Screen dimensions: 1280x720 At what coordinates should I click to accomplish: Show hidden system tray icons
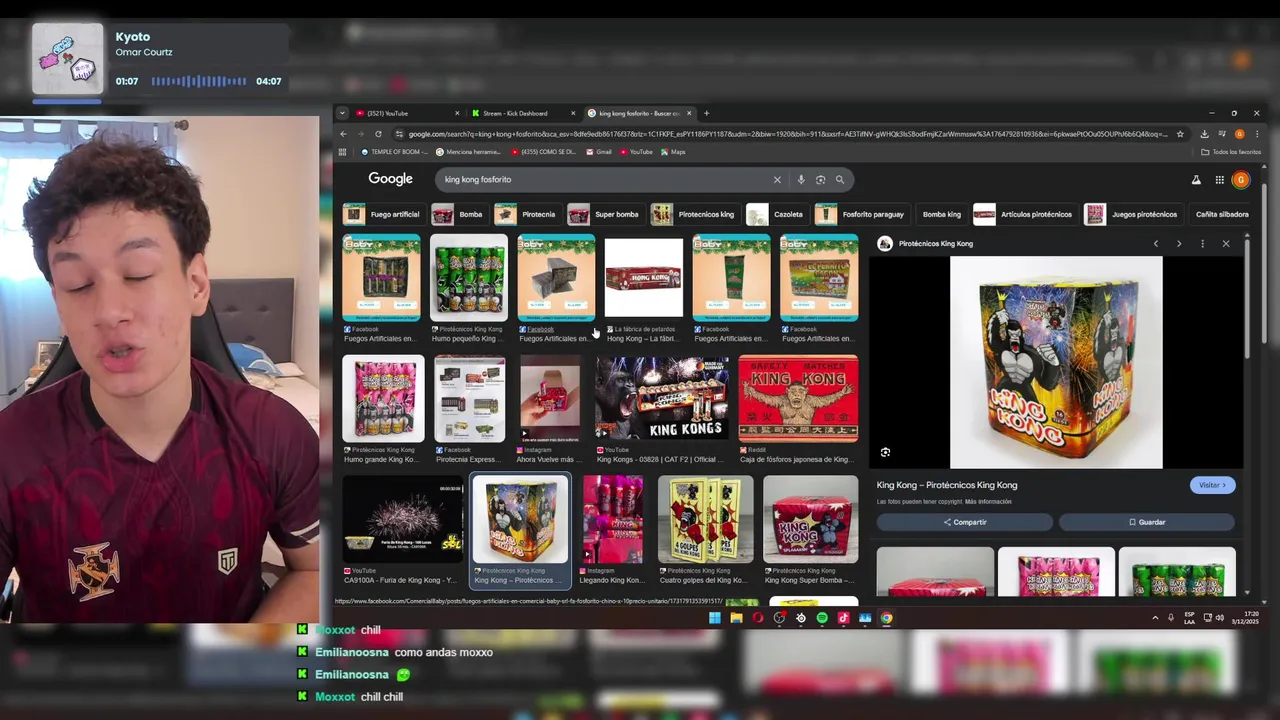[x=1155, y=618]
